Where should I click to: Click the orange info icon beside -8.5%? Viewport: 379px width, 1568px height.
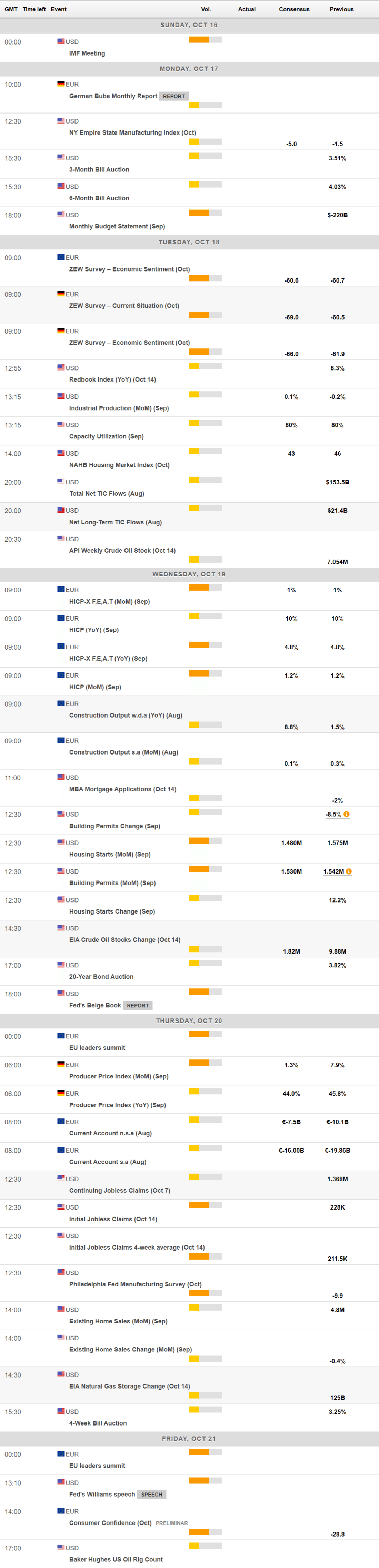[x=346, y=814]
